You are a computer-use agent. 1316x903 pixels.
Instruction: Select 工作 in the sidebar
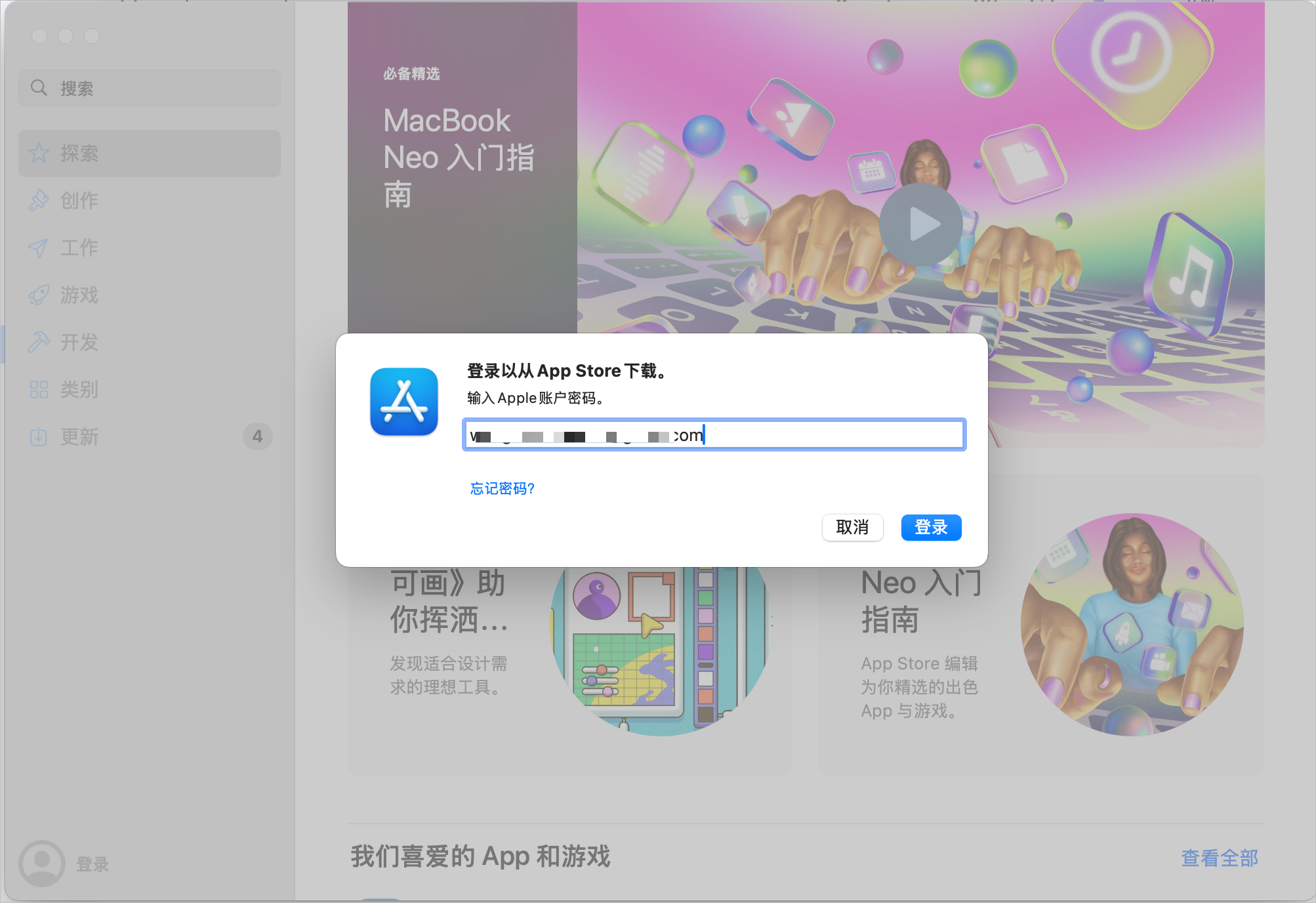150,248
